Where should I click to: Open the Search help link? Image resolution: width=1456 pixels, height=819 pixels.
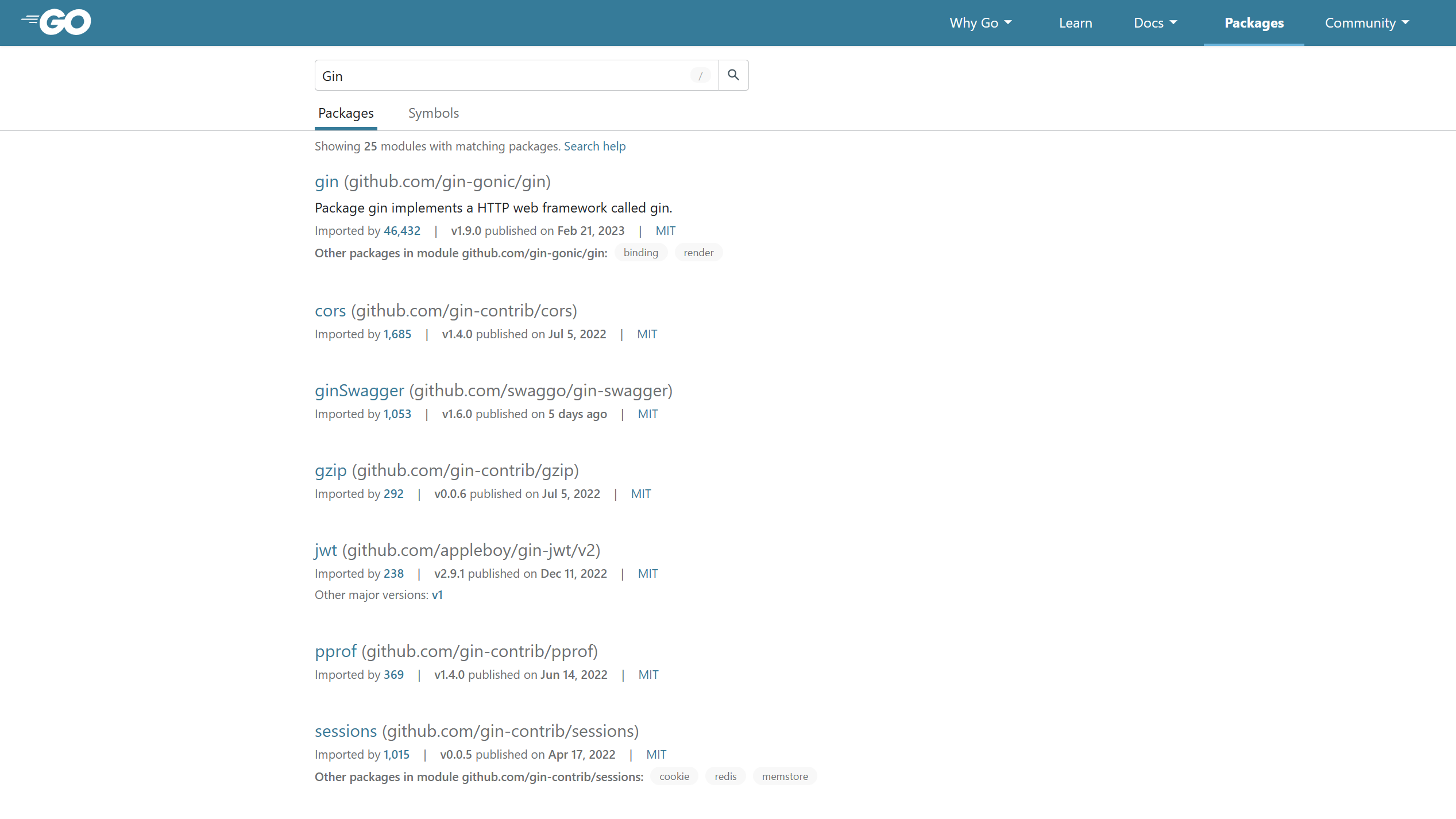click(x=594, y=146)
